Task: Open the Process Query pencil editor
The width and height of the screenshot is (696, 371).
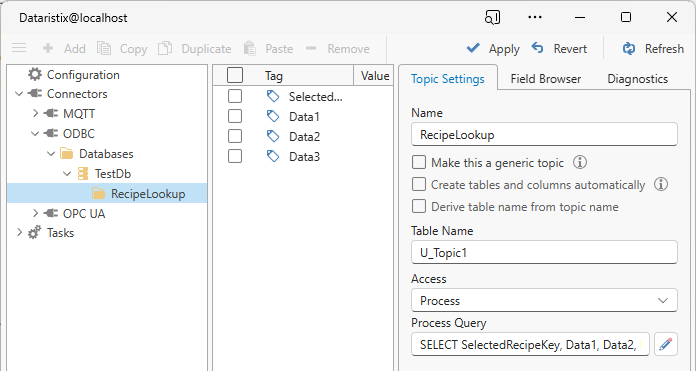Action: pos(665,344)
